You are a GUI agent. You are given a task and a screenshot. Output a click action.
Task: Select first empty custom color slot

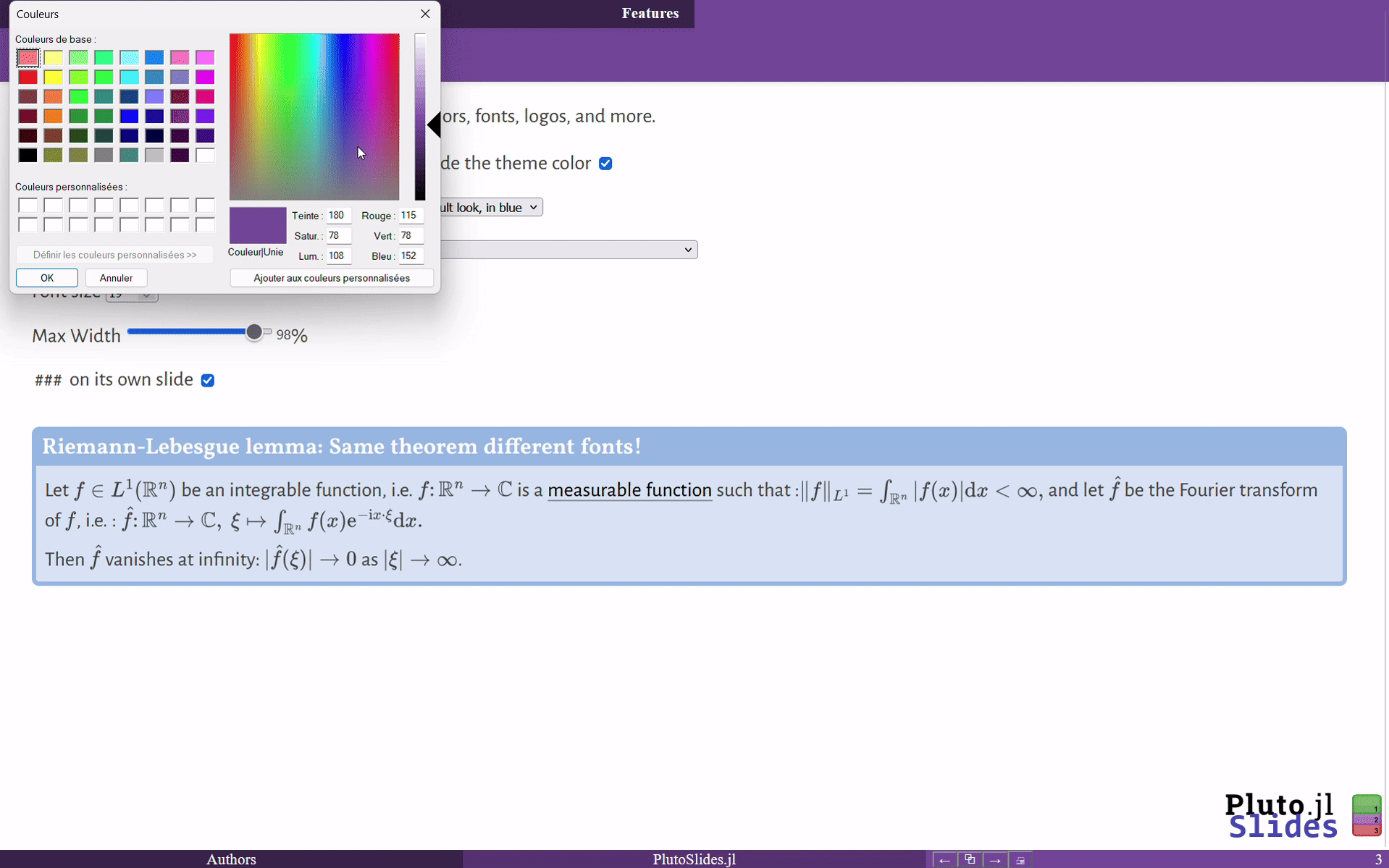[x=28, y=206]
